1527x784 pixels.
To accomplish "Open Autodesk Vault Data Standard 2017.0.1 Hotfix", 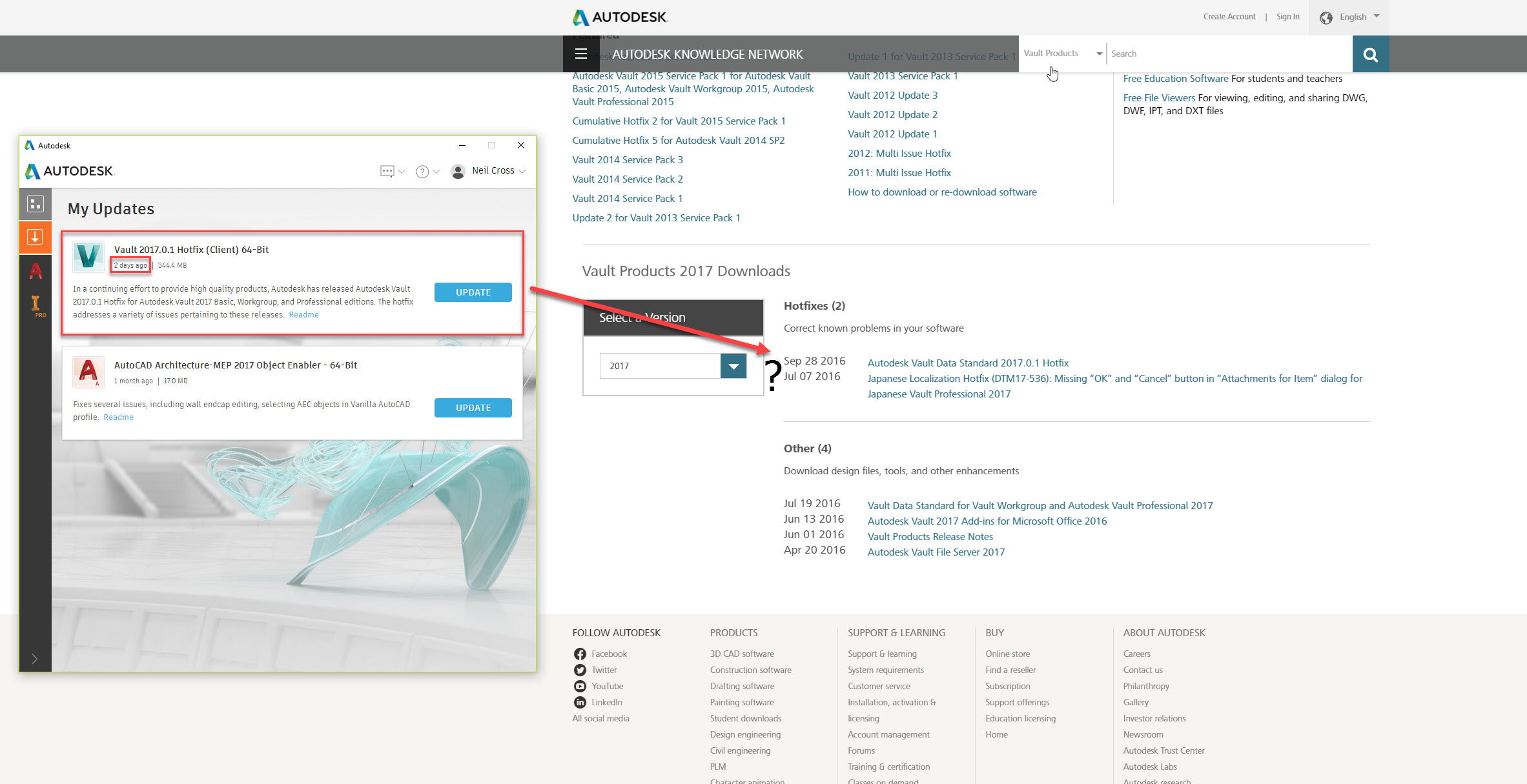I will pos(967,362).
